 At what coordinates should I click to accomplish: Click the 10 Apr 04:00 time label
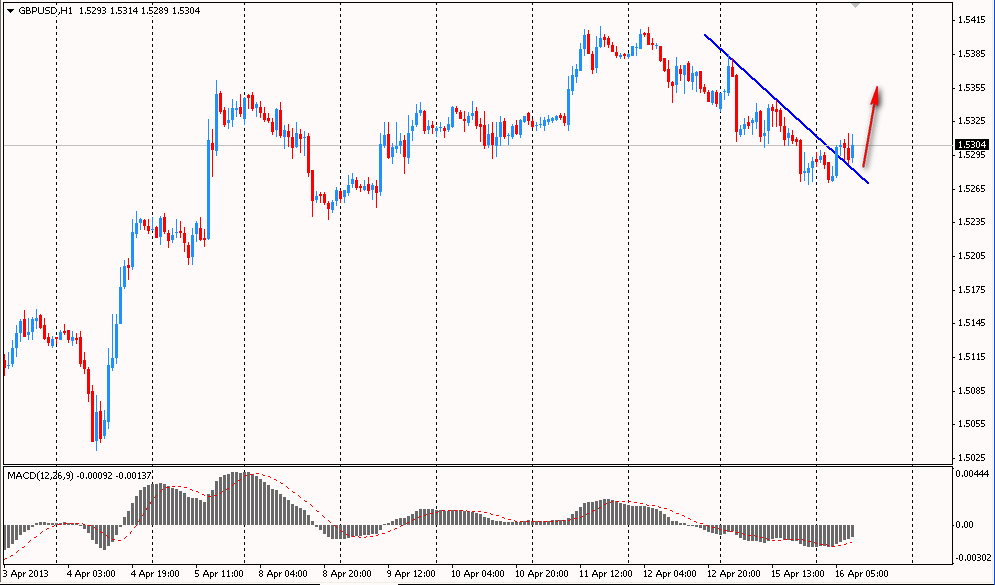(x=478, y=574)
